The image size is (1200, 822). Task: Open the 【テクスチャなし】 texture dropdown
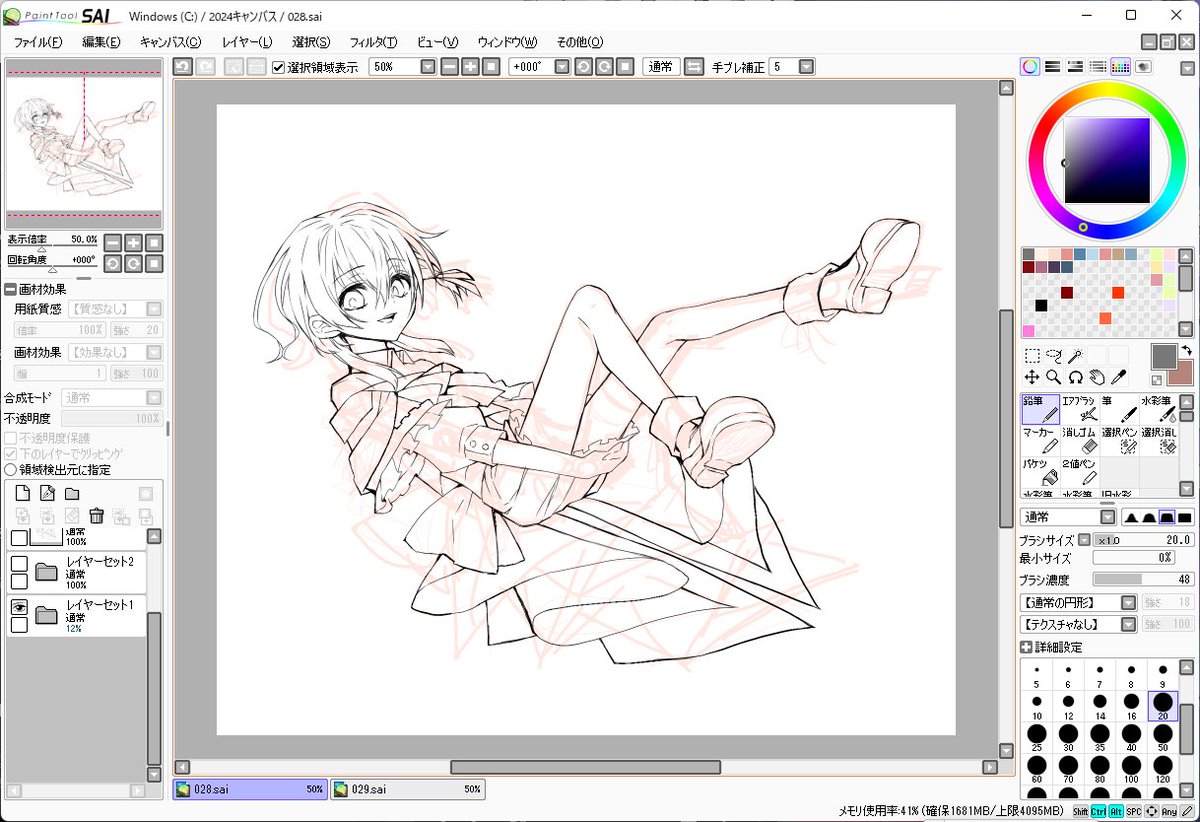point(1128,624)
